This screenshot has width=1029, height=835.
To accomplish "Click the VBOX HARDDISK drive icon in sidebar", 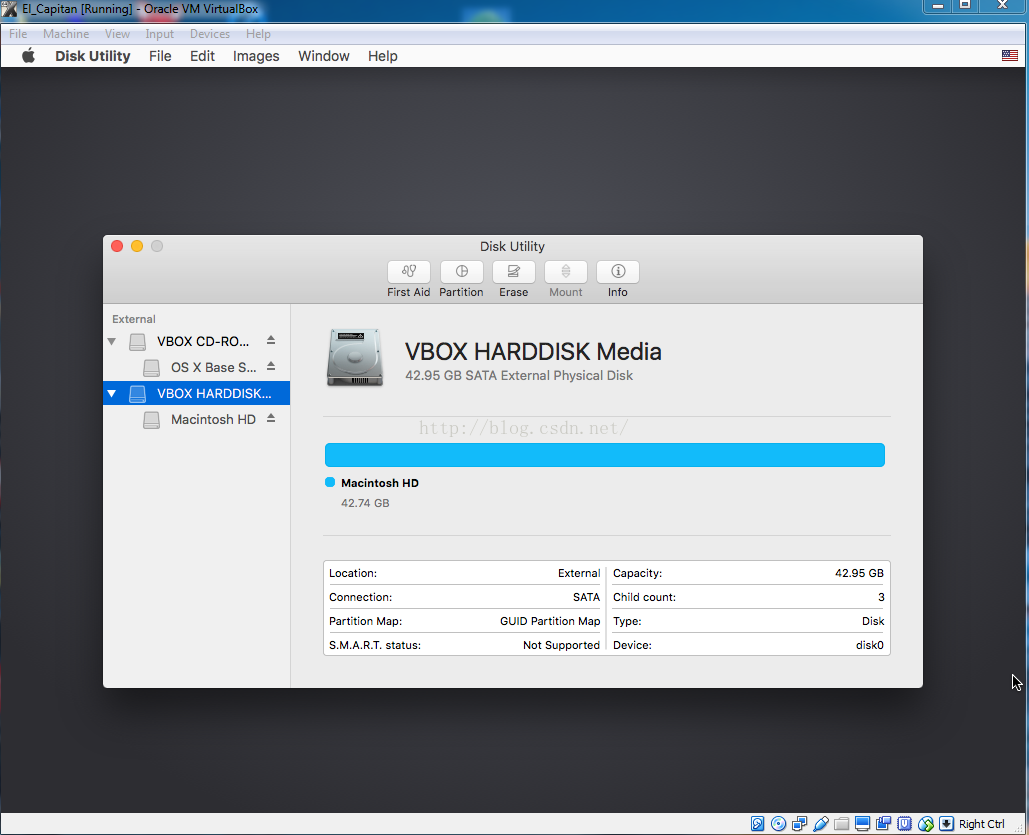I will (137, 394).
